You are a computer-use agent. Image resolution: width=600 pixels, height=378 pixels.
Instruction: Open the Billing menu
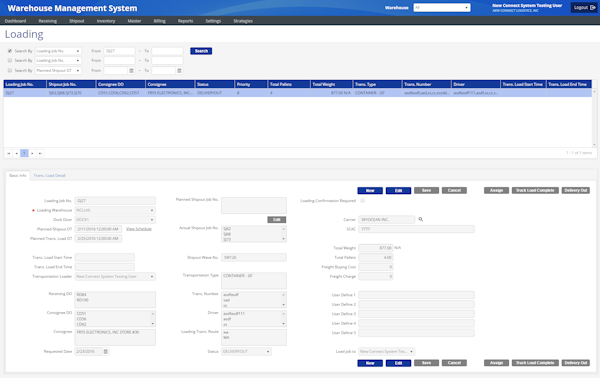click(x=160, y=21)
